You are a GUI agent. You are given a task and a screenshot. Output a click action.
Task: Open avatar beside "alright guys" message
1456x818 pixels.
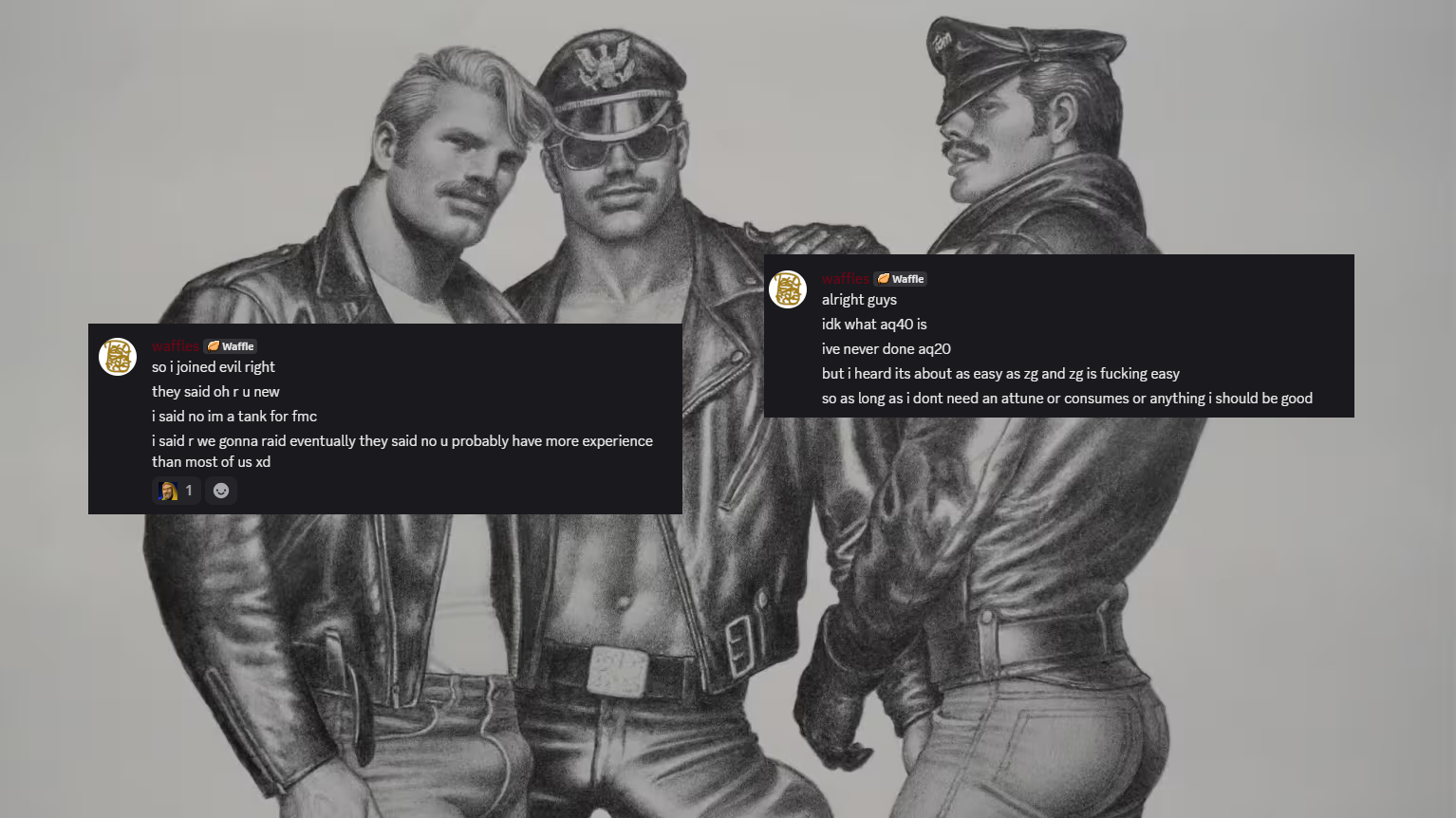(x=788, y=289)
